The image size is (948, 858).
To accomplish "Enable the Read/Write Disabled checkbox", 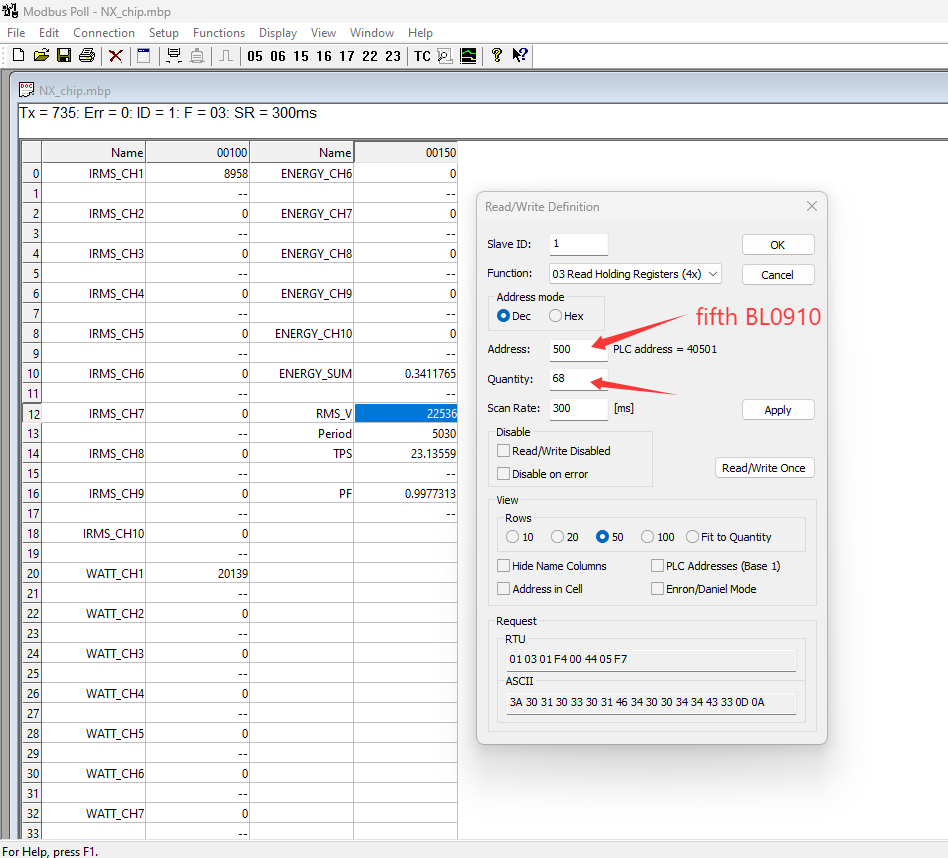I will point(504,451).
